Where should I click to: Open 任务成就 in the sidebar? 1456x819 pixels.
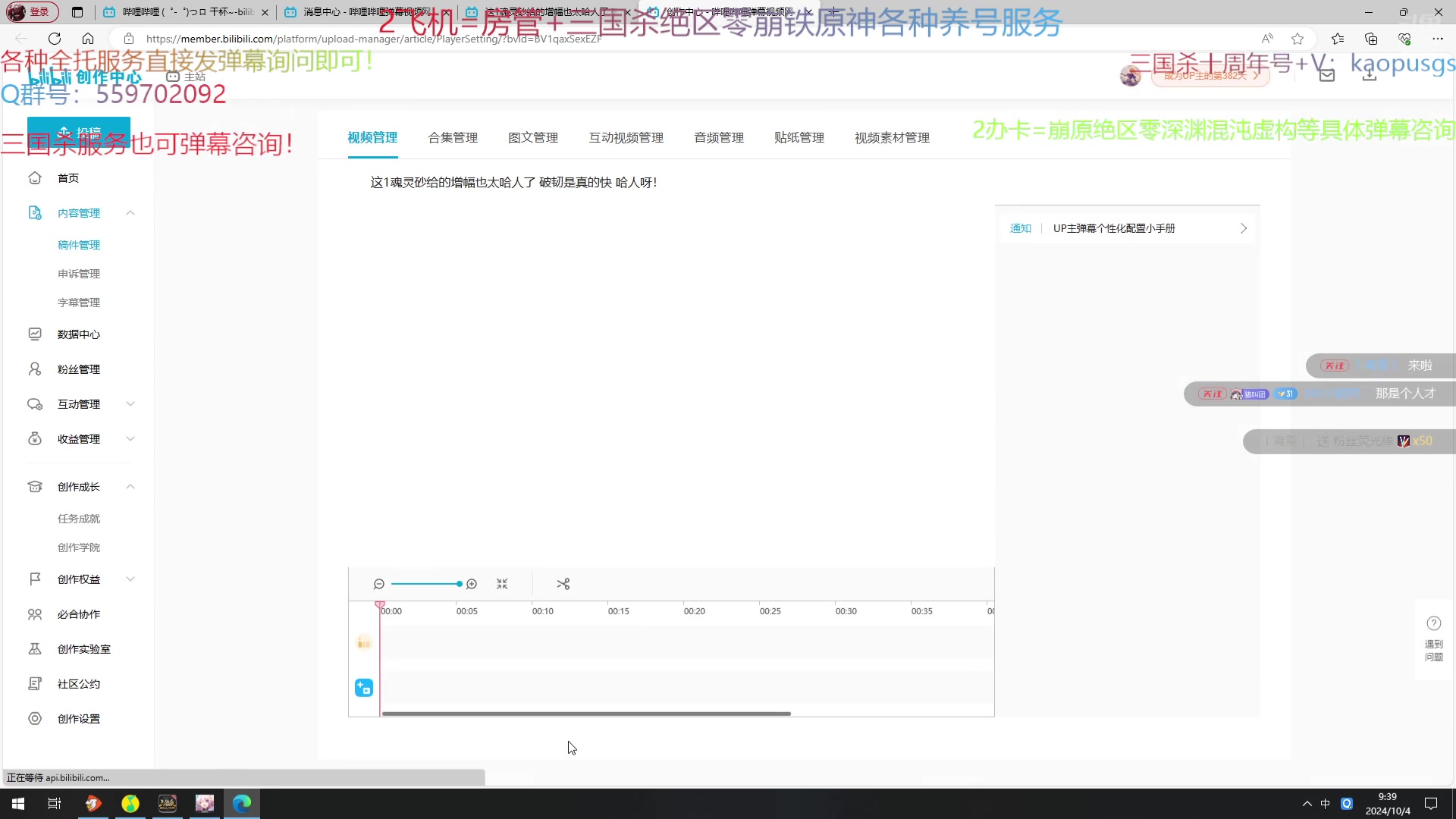click(79, 519)
